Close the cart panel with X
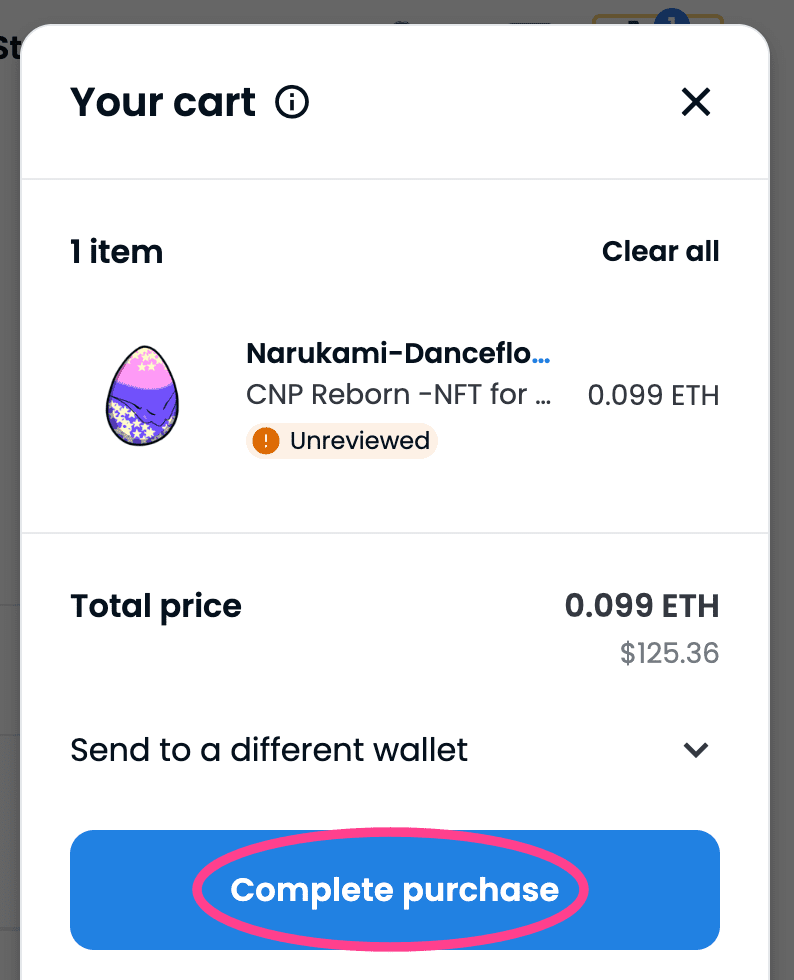 click(x=695, y=101)
